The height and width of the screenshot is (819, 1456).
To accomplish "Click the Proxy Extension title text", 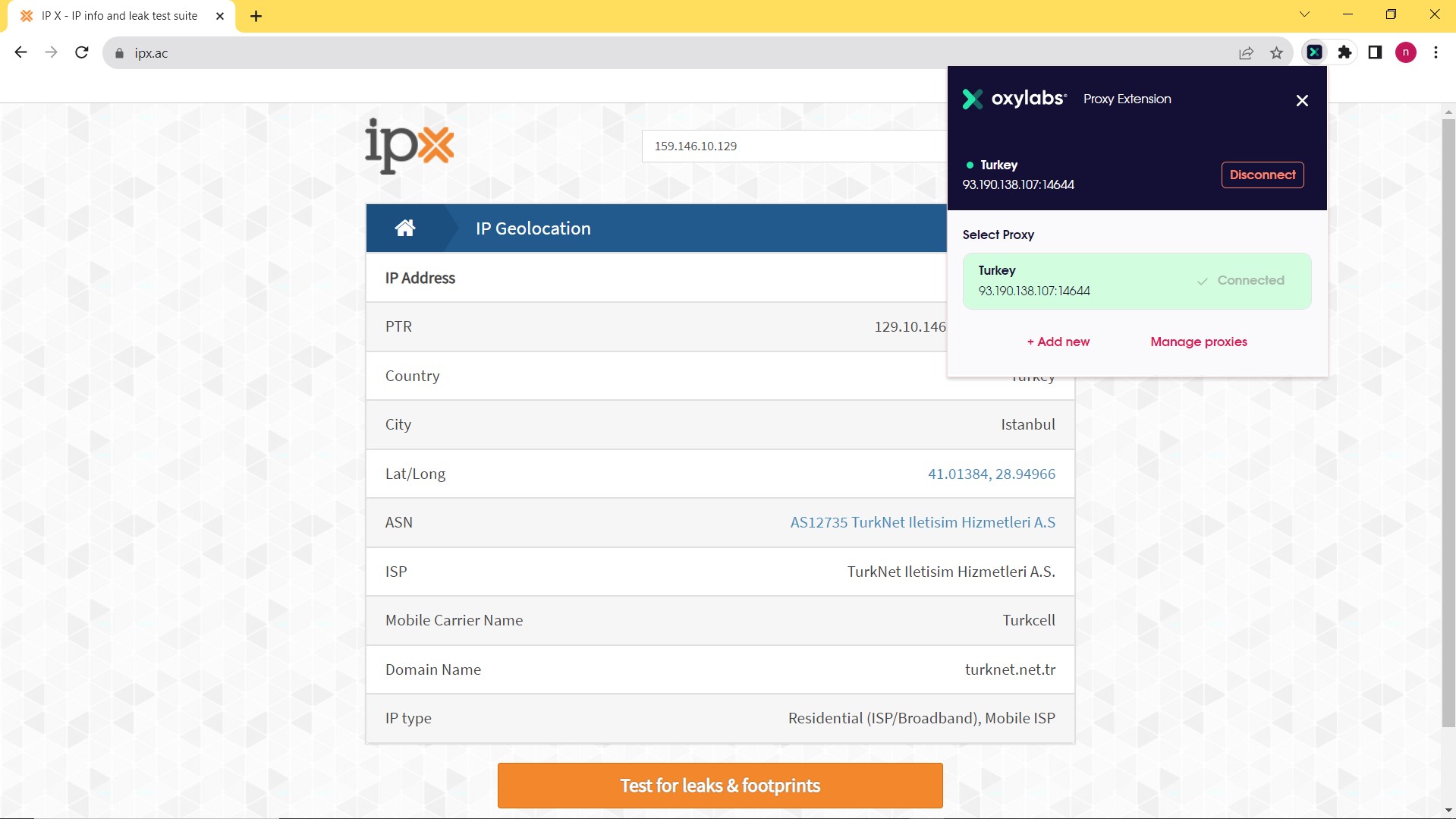I will 1127,99.
